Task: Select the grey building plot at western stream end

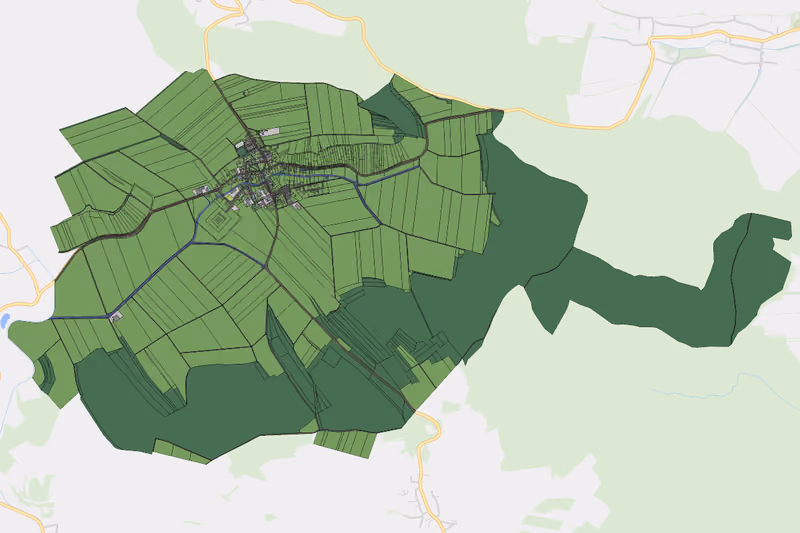Action: [116, 317]
